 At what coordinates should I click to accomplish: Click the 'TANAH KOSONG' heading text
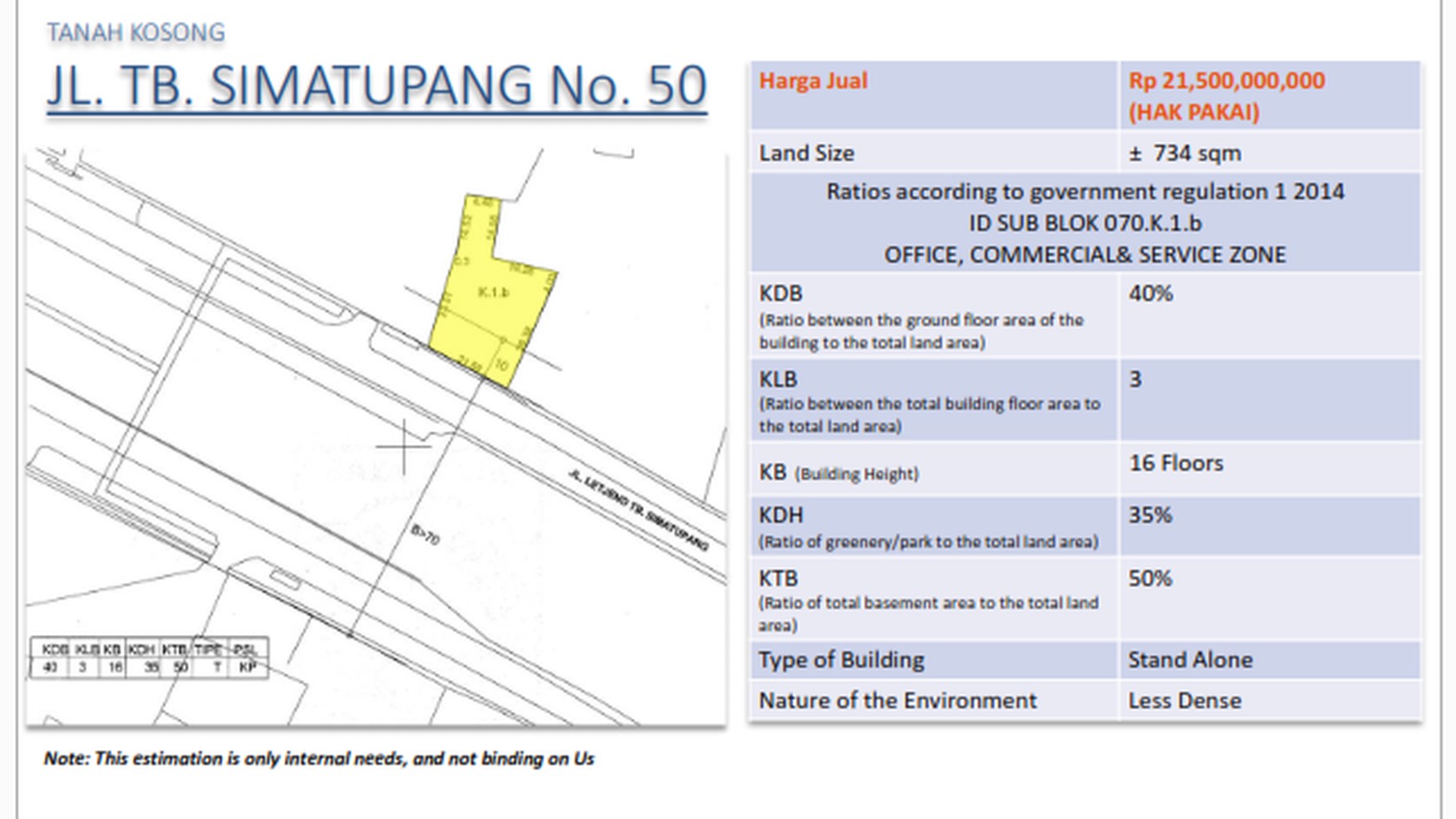(136, 33)
